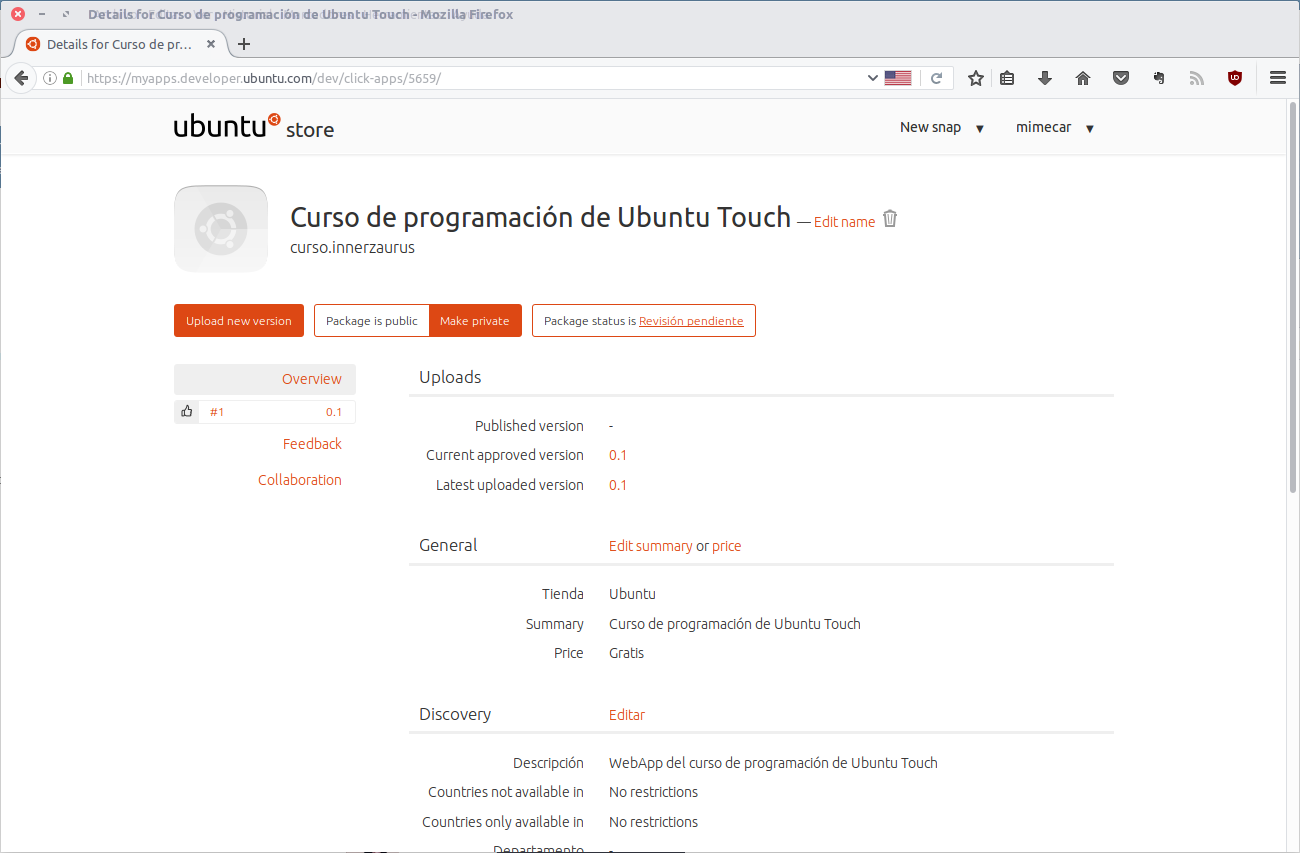The image size is (1300, 853).
Task: Click the 'Discovery' section heading
Action: pyautogui.click(x=455, y=714)
